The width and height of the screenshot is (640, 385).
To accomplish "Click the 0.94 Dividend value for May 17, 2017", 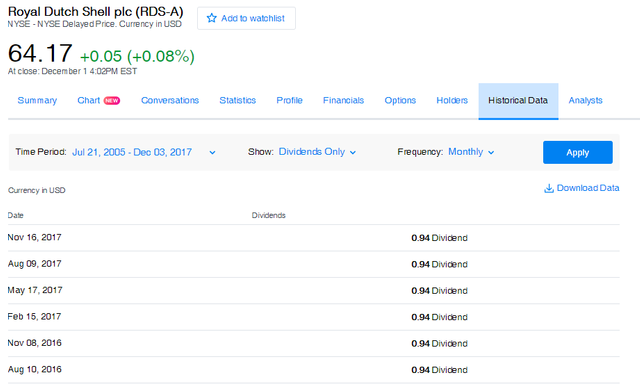I will coord(439,291).
